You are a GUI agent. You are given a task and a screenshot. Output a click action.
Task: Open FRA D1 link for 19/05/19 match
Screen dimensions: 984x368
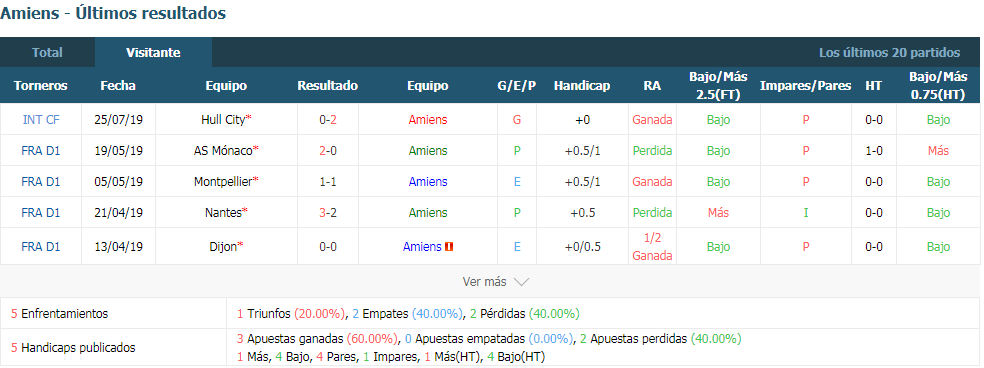(41, 151)
